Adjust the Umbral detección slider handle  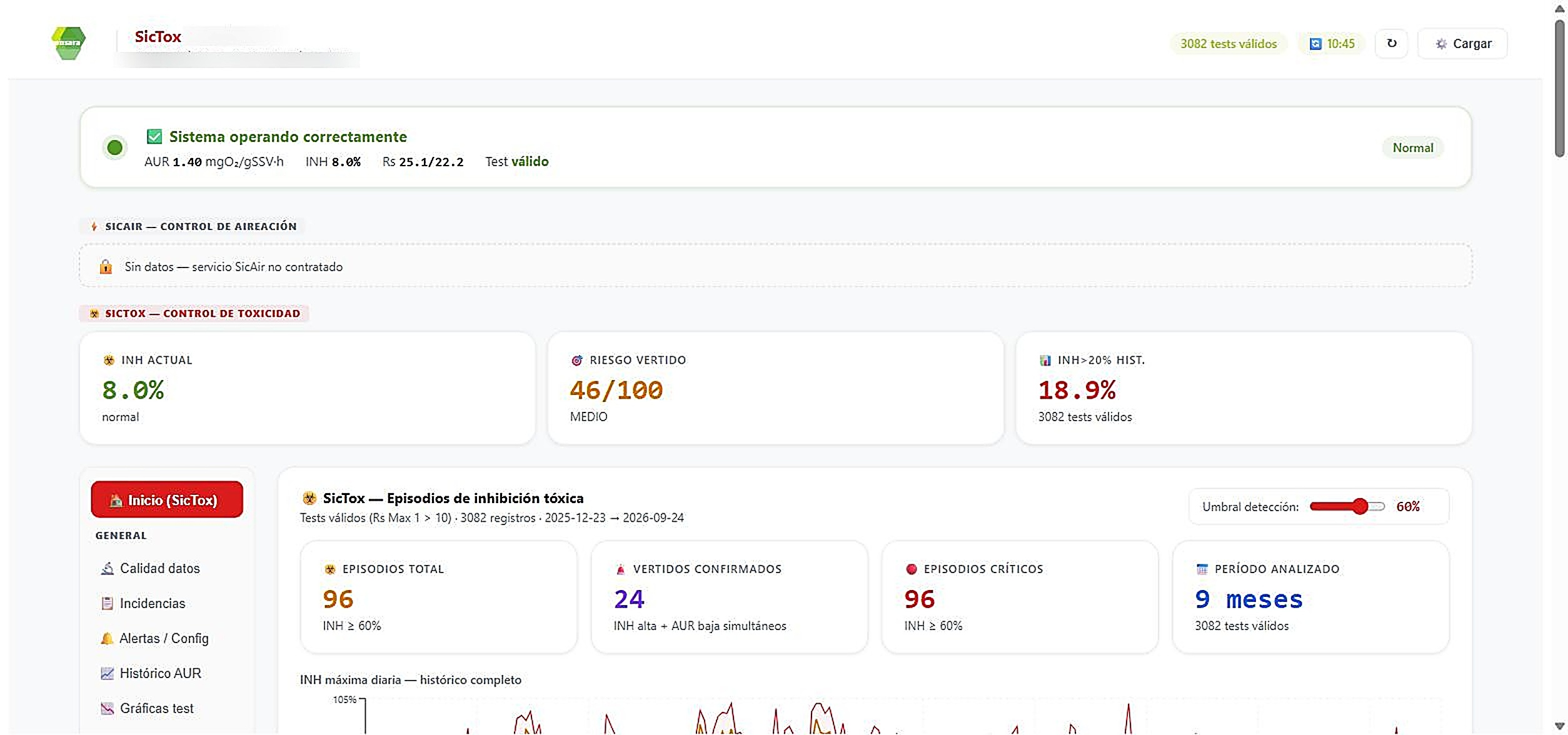1360,506
